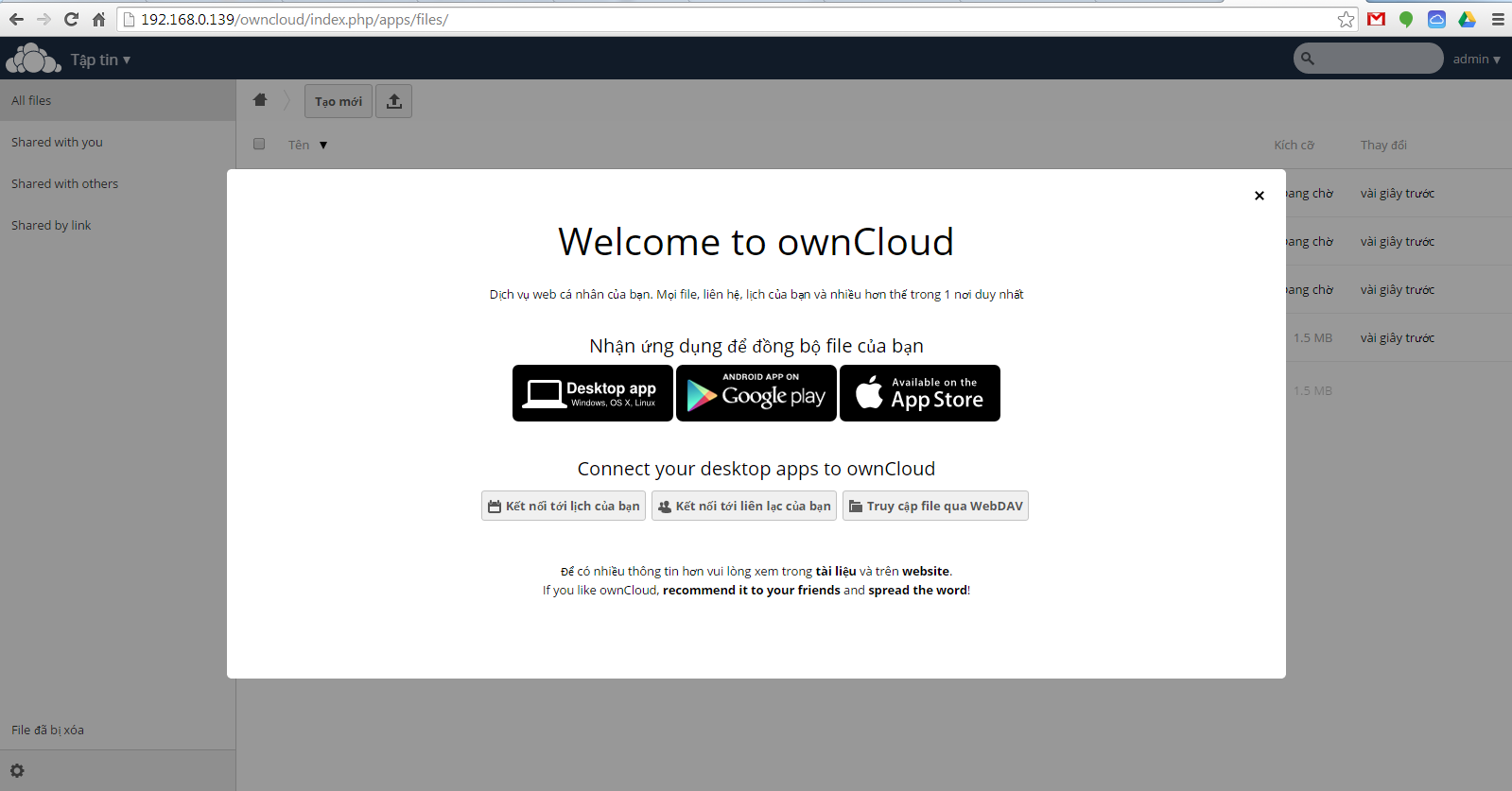1512x791 pixels.
Task: Click the upload file icon button
Action: coord(394,101)
